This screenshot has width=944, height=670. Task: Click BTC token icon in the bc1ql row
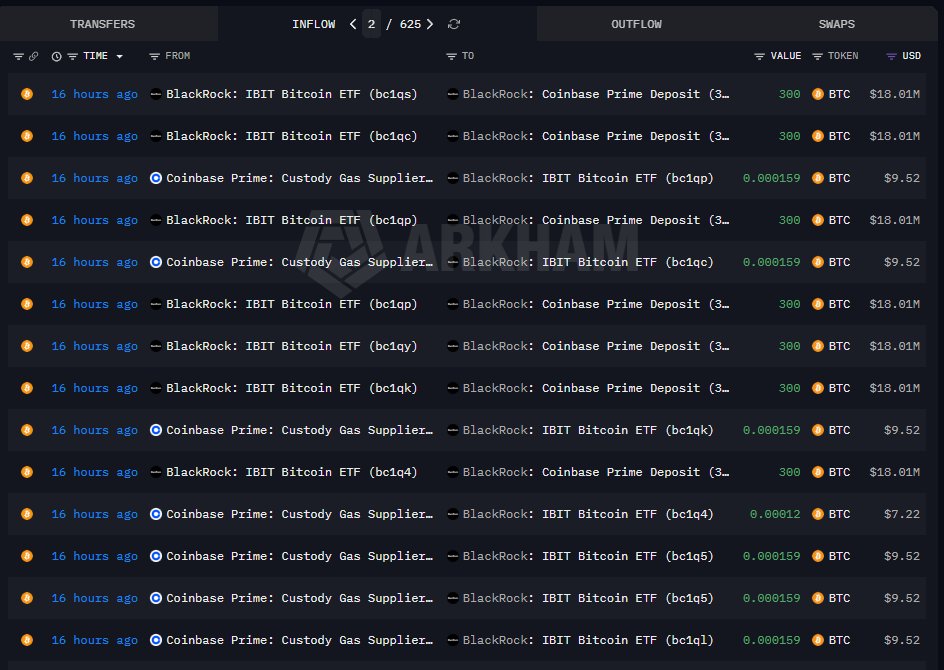(818, 640)
